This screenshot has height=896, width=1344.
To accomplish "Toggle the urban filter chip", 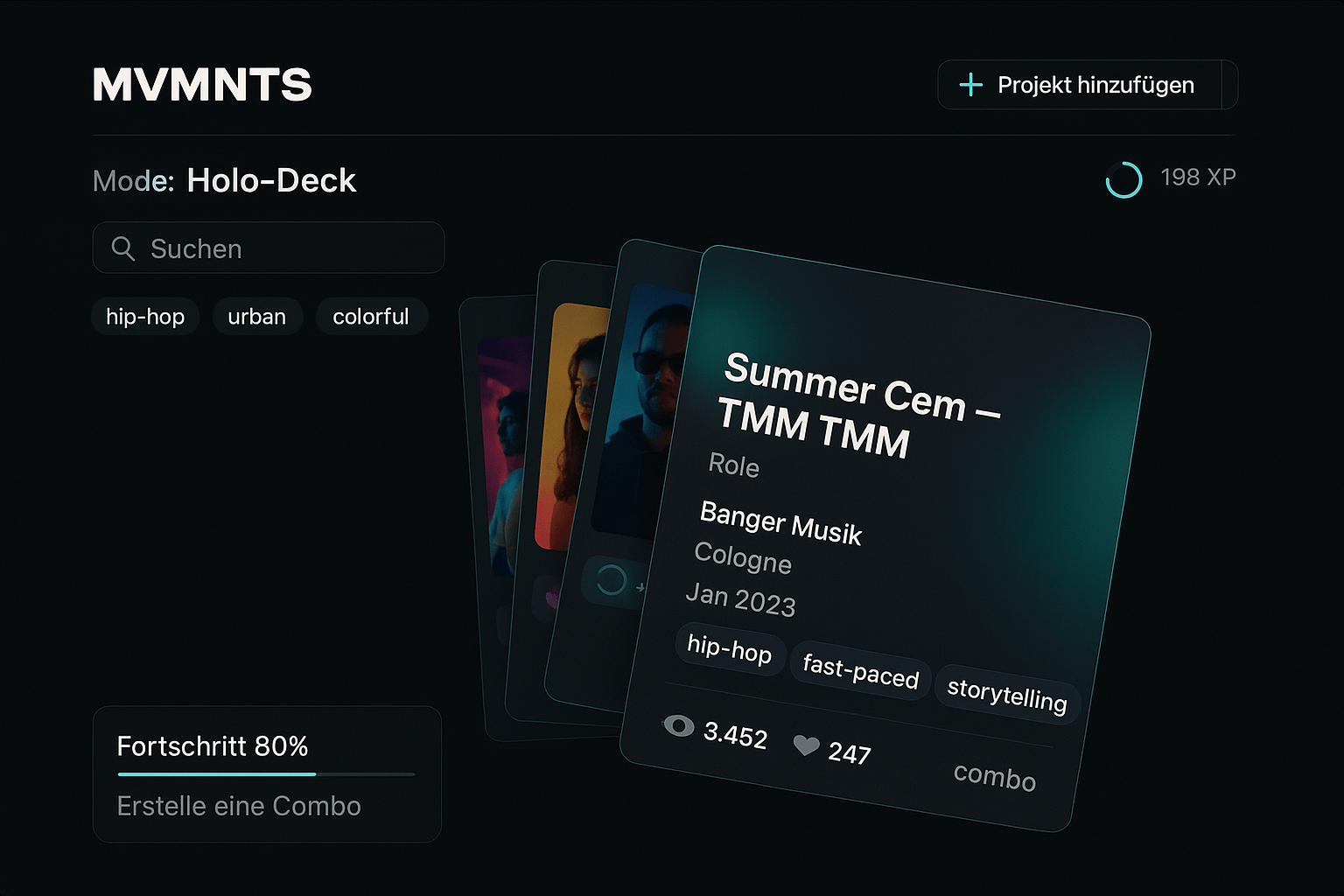I will (256, 317).
